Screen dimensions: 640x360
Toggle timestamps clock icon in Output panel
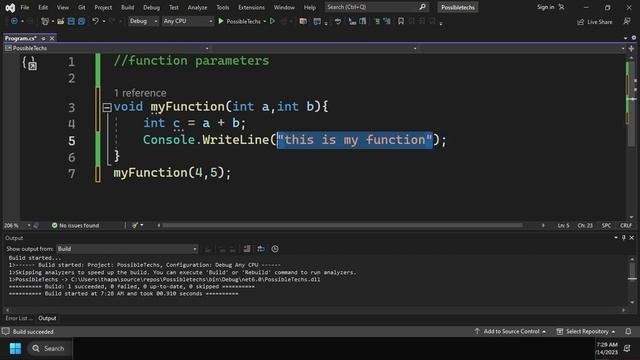275,249
